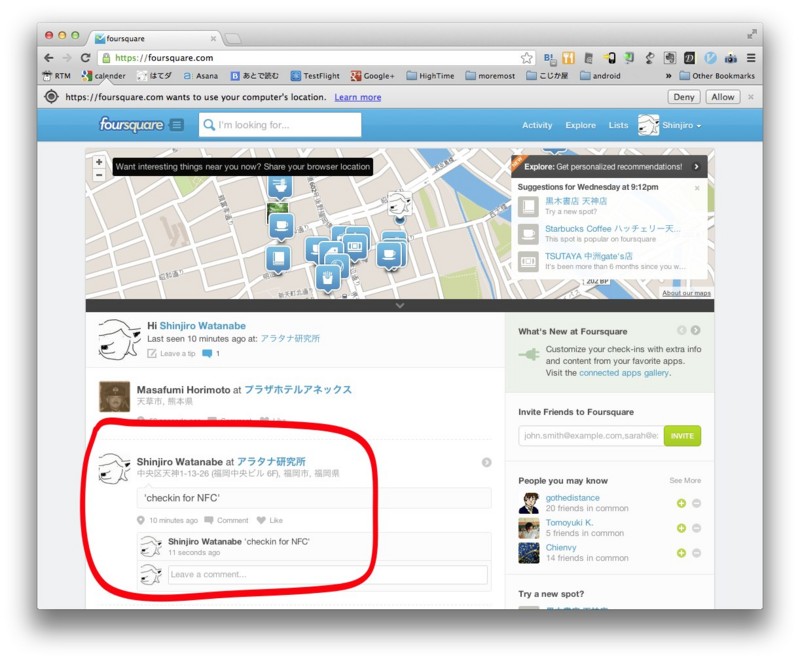Viewport: 800px width, 661px height.
Task: Open Activity in foursquare header
Action: pyautogui.click(x=537, y=125)
